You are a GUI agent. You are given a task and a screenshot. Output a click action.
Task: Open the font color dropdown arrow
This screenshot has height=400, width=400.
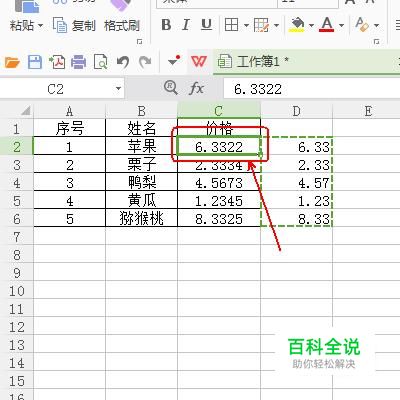341,25
